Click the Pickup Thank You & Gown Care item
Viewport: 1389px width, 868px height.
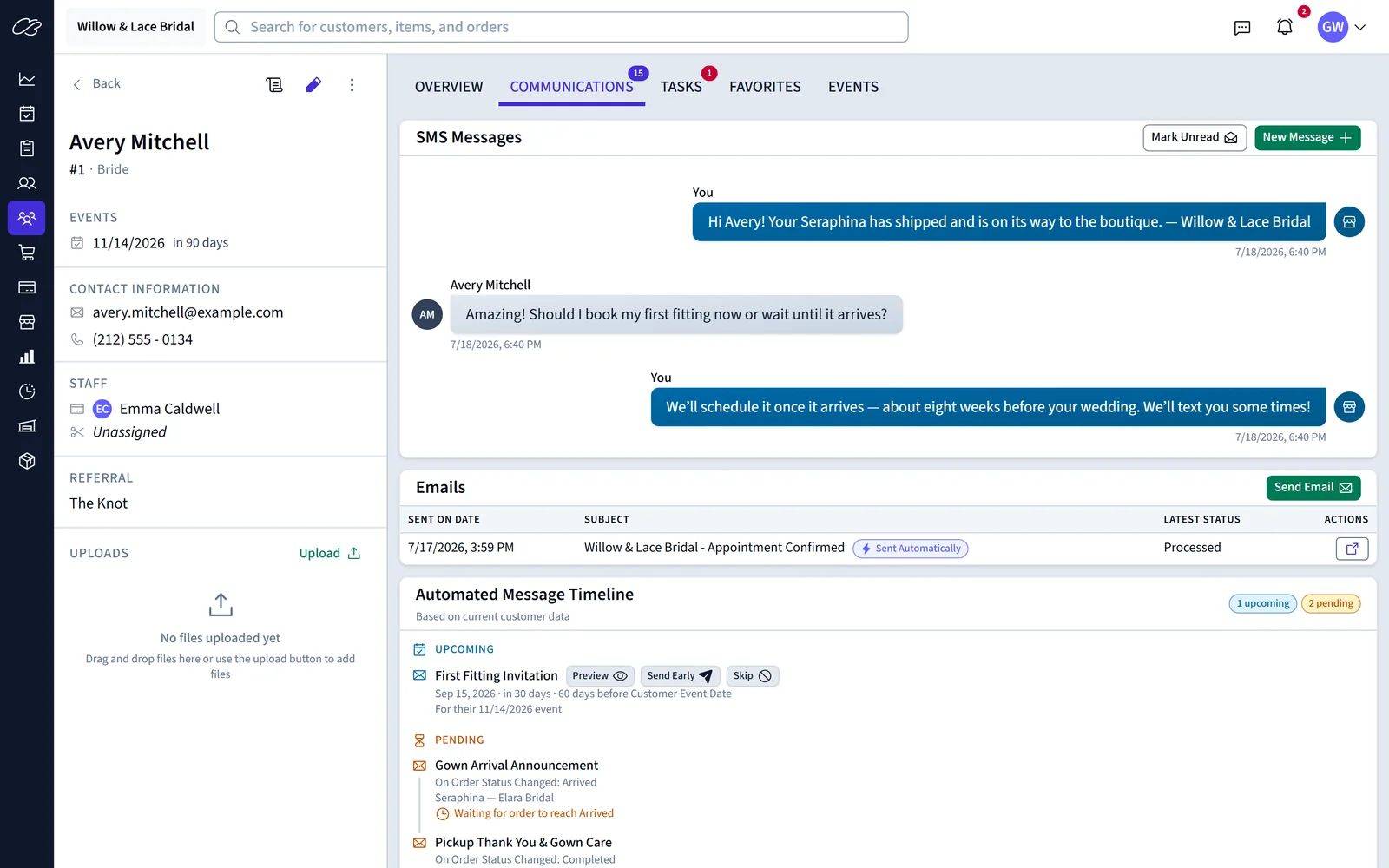coord(523,843)
